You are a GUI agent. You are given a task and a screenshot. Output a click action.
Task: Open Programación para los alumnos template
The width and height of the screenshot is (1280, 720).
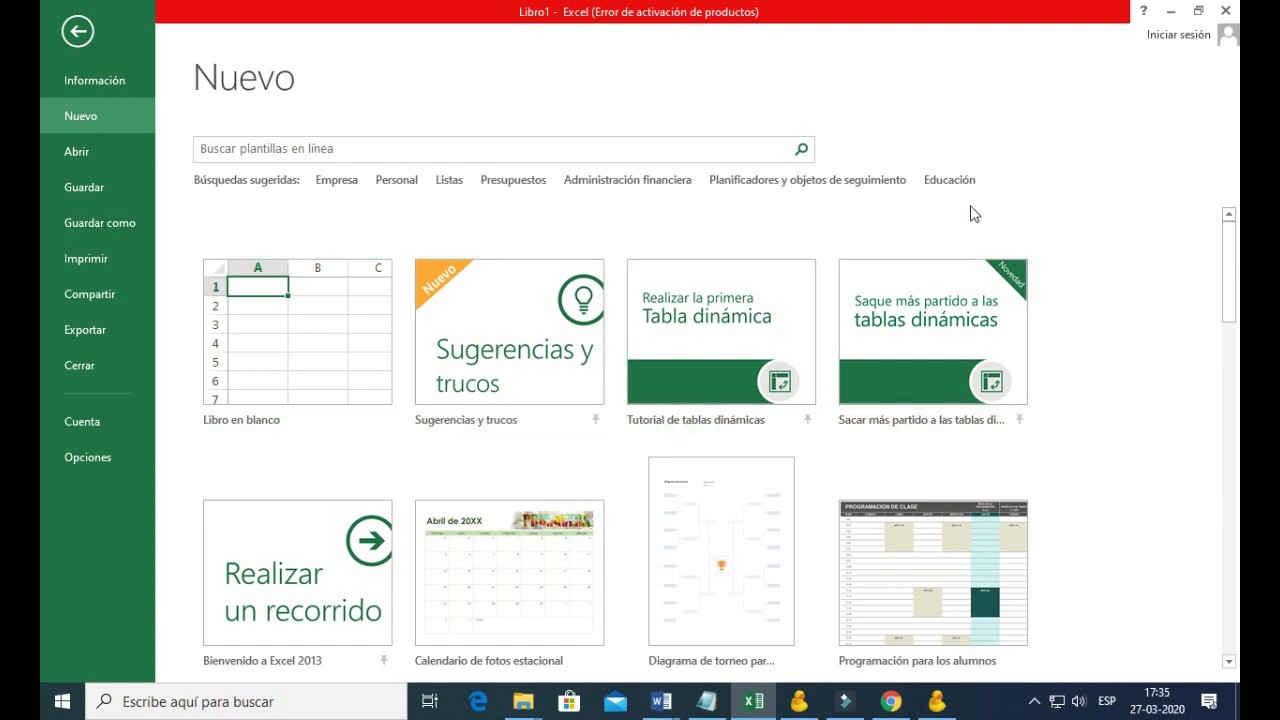pyautogui.click(x=933, y=573)
